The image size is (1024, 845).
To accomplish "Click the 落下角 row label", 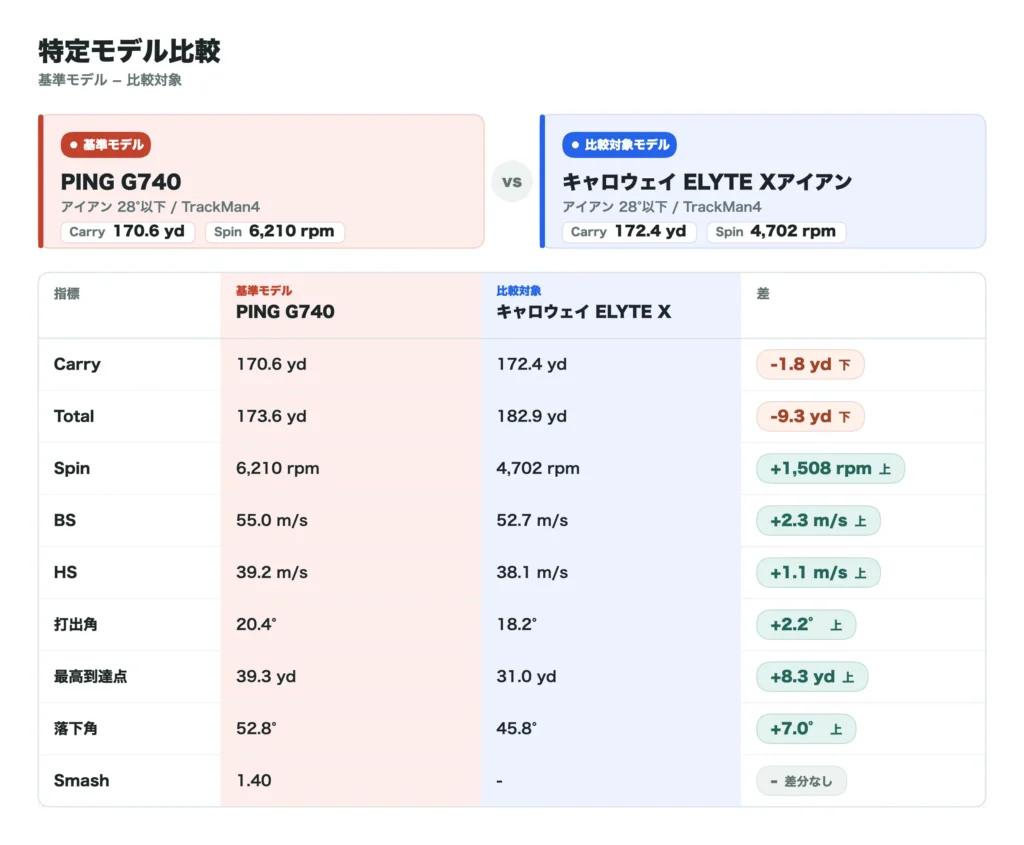I will pyautogui.click(x=76, y=728).
